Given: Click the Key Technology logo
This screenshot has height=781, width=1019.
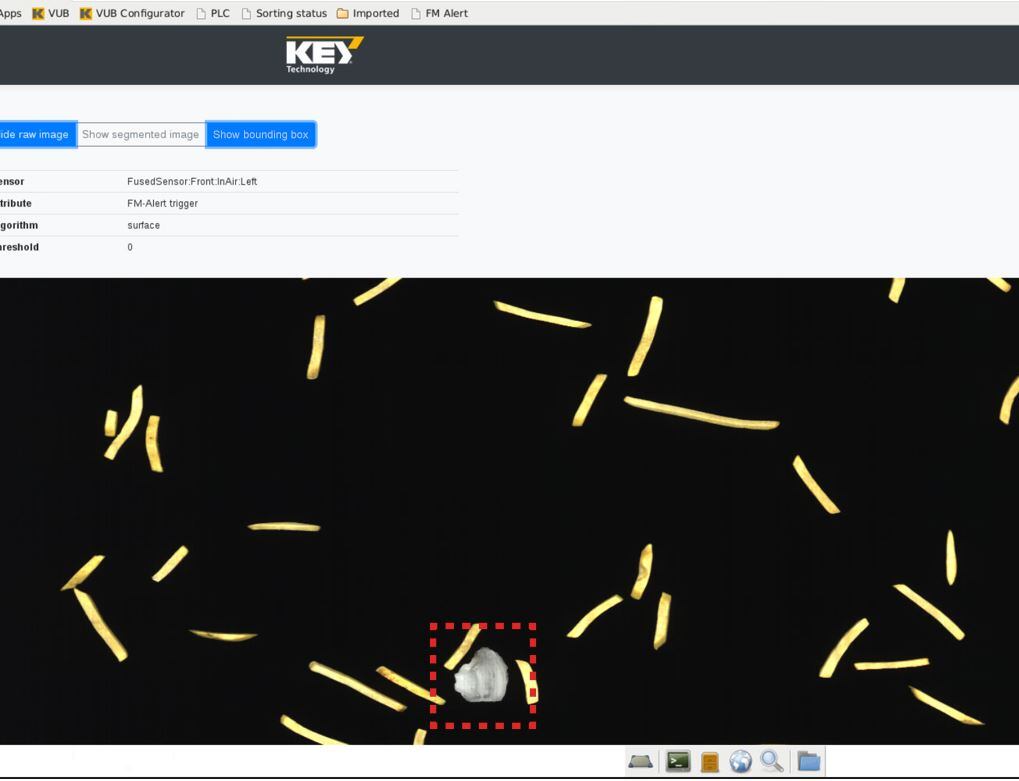Looking at the screenshot, I should (x=324, y=55).
